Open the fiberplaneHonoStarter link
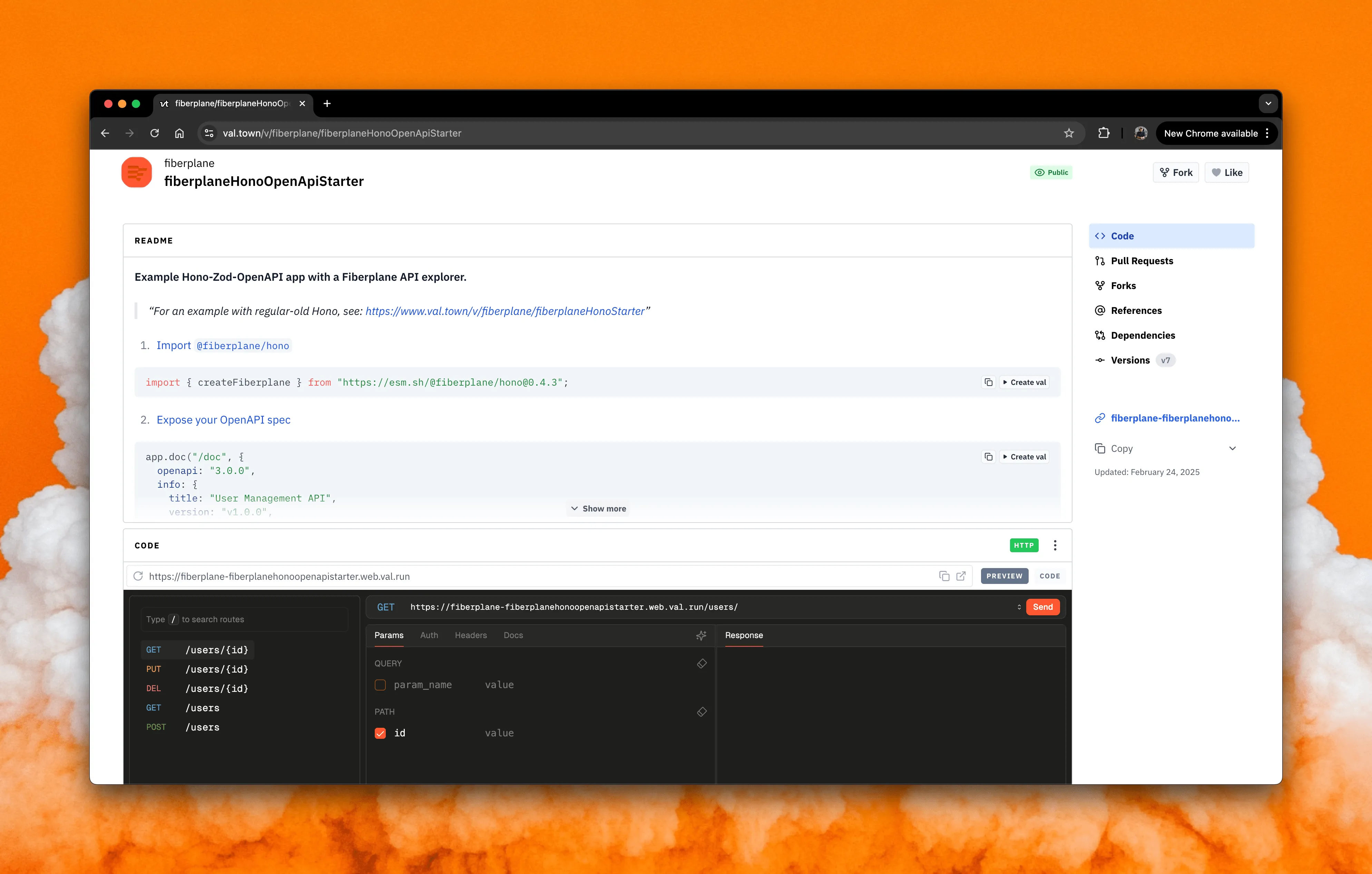The height and width of the screenshot is (874, 1372). click(505, 311)
